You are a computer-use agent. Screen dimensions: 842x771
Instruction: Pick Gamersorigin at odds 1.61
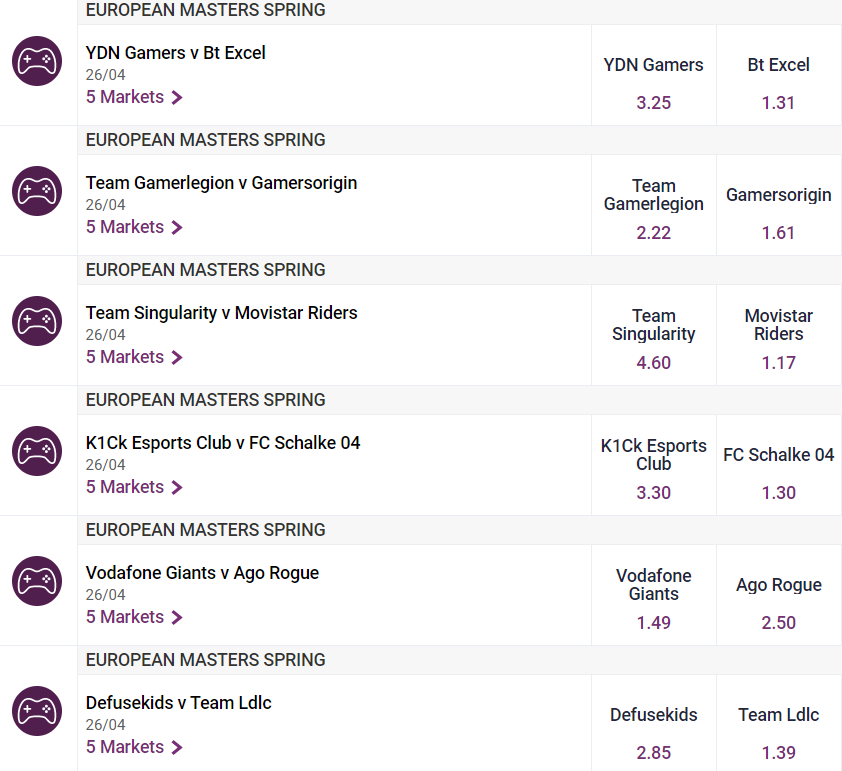coord(779,205)
